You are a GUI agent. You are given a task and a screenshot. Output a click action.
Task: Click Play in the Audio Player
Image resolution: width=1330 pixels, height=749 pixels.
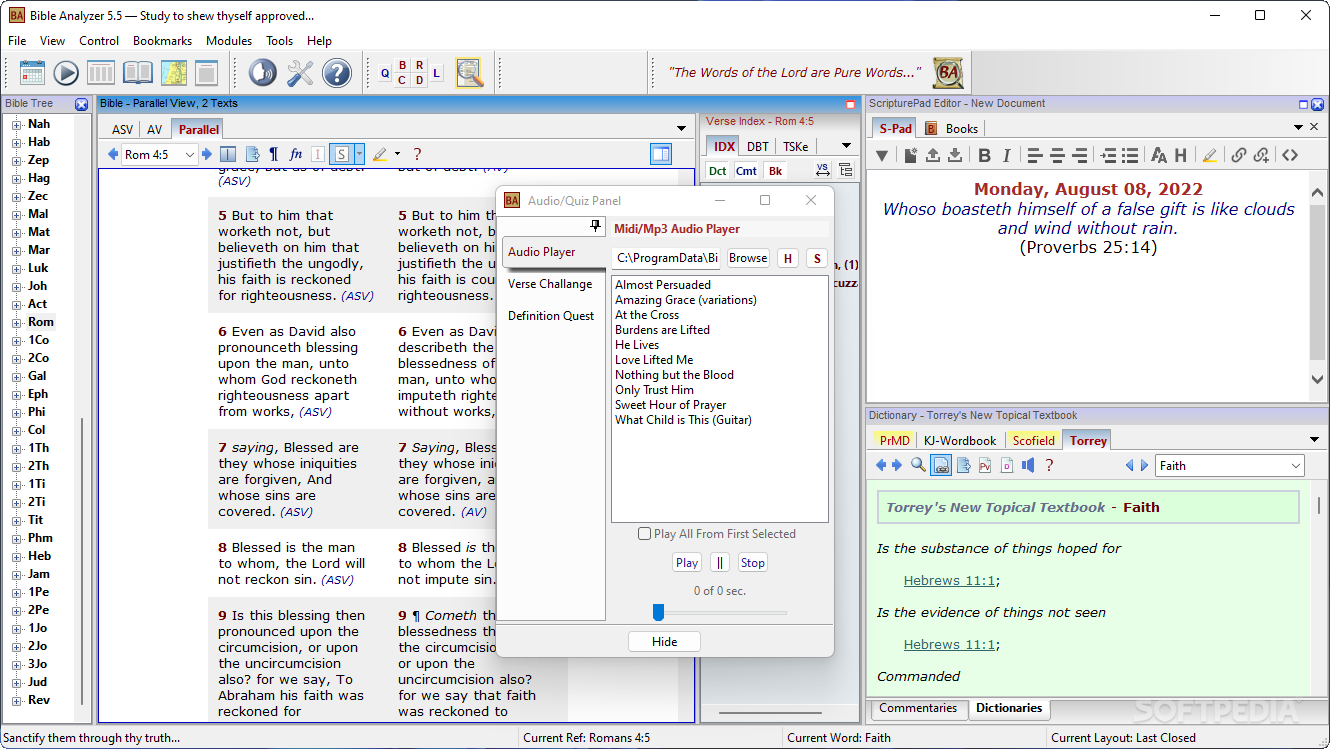(687, 563)
